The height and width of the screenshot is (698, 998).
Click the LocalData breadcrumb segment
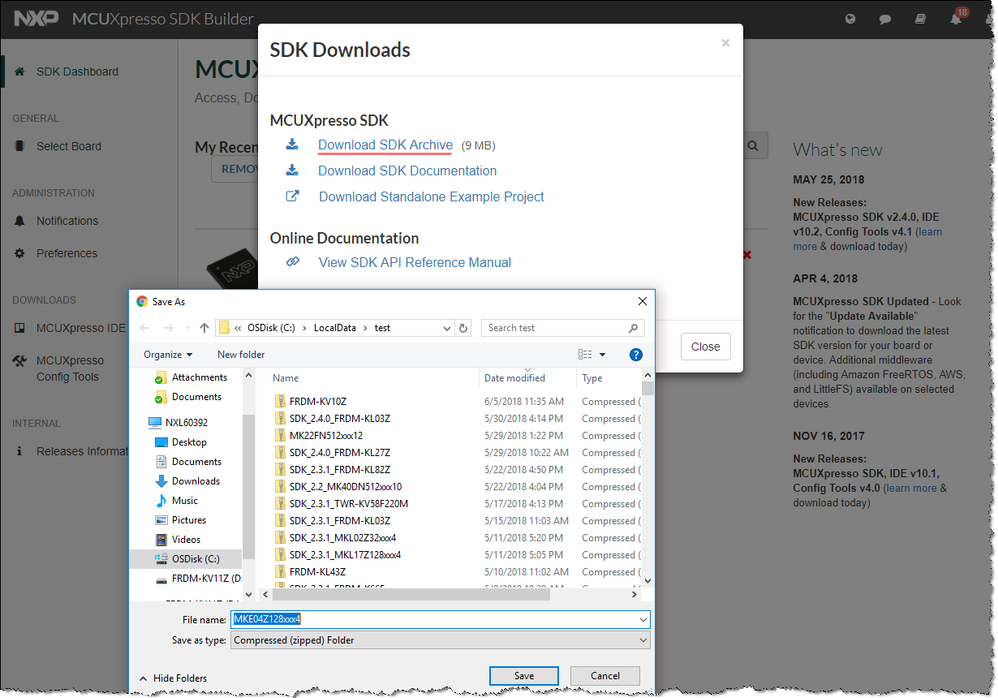coord(335,328)
